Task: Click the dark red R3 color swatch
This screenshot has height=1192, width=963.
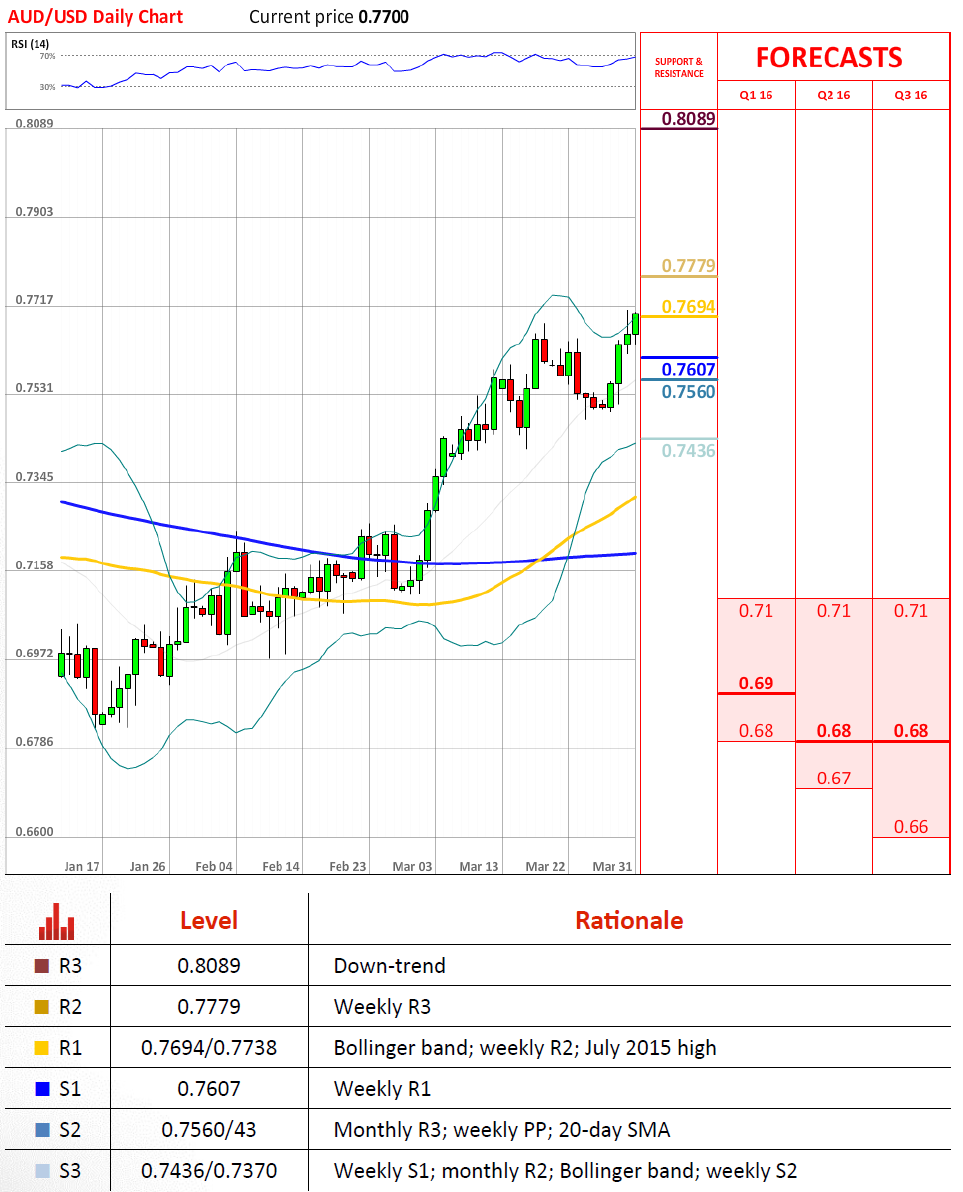Action: pyautogui.click(x=42, y=966)
